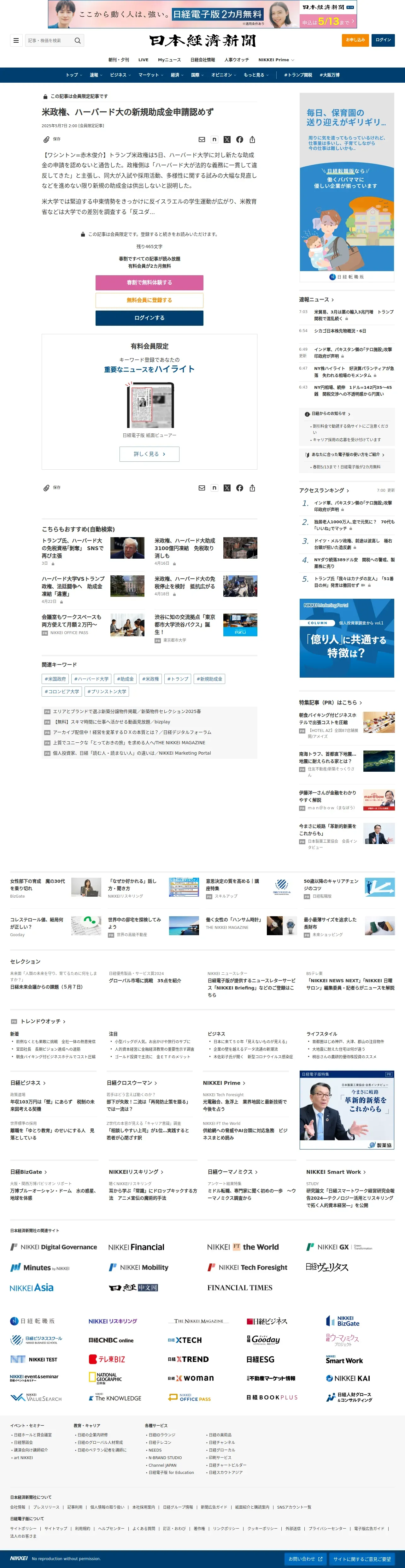Share by email using the icon under the headline
The image size is (405, 1568).
pyautogui.click(x=202, y=140)
